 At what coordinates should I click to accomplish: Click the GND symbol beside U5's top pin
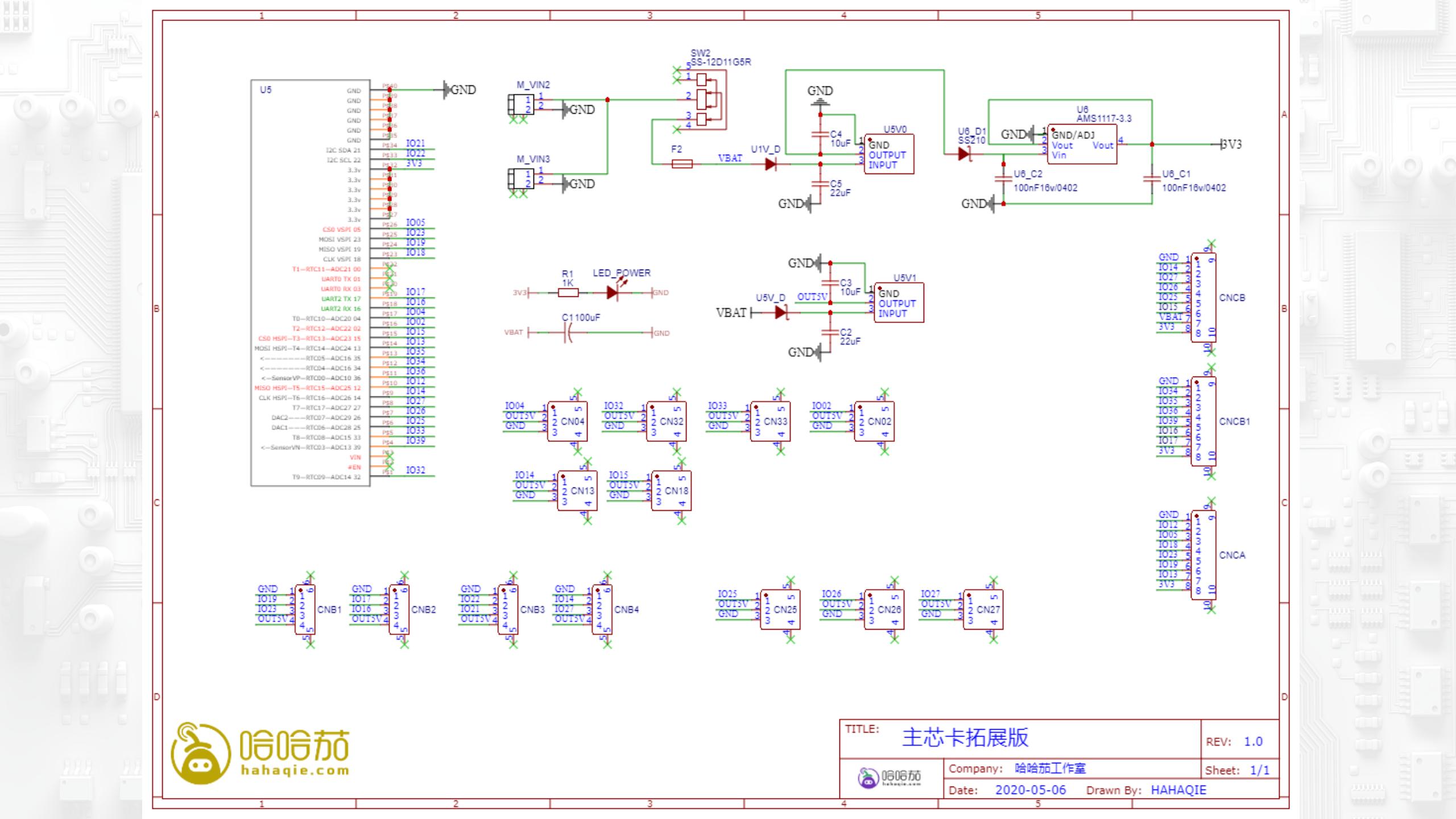pyautogui.click(x=460, y=90)
